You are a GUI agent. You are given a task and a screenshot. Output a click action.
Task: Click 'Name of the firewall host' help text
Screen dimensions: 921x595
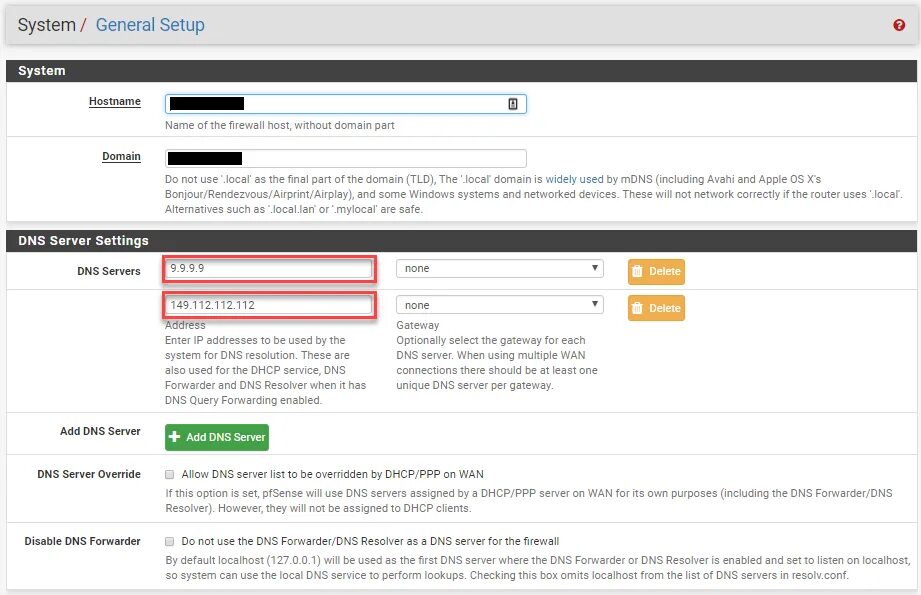280,125
